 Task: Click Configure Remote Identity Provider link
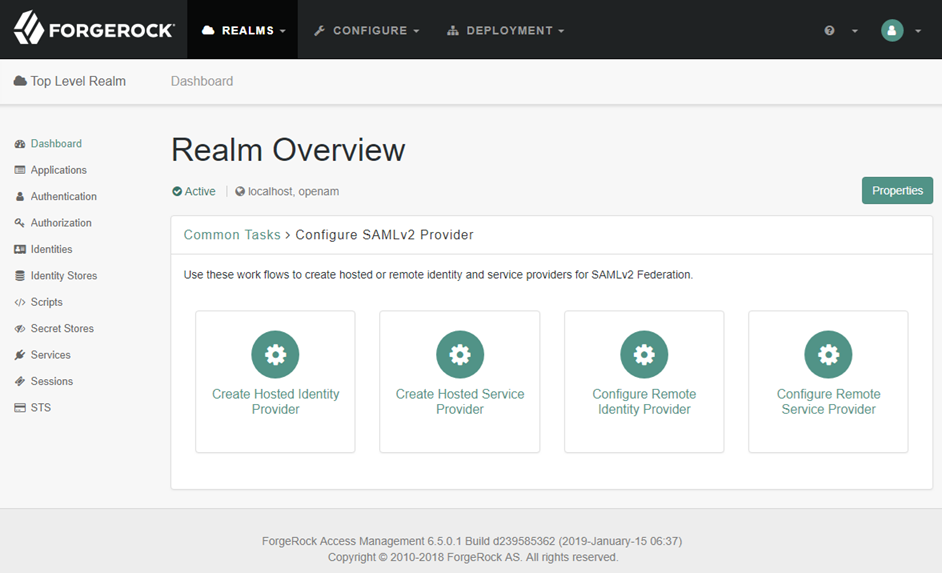(644, 401)
